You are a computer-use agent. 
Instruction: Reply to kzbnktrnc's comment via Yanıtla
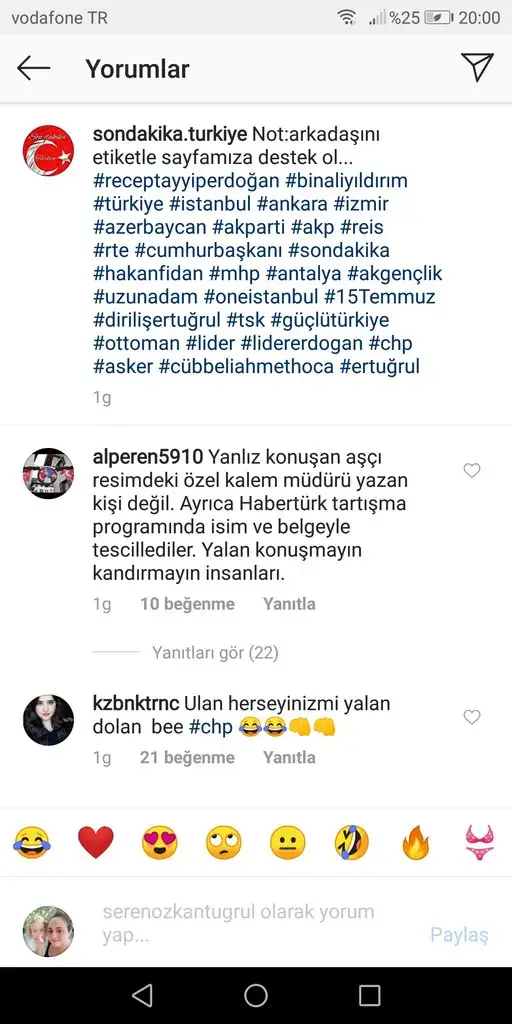click(x=289, y=758)
